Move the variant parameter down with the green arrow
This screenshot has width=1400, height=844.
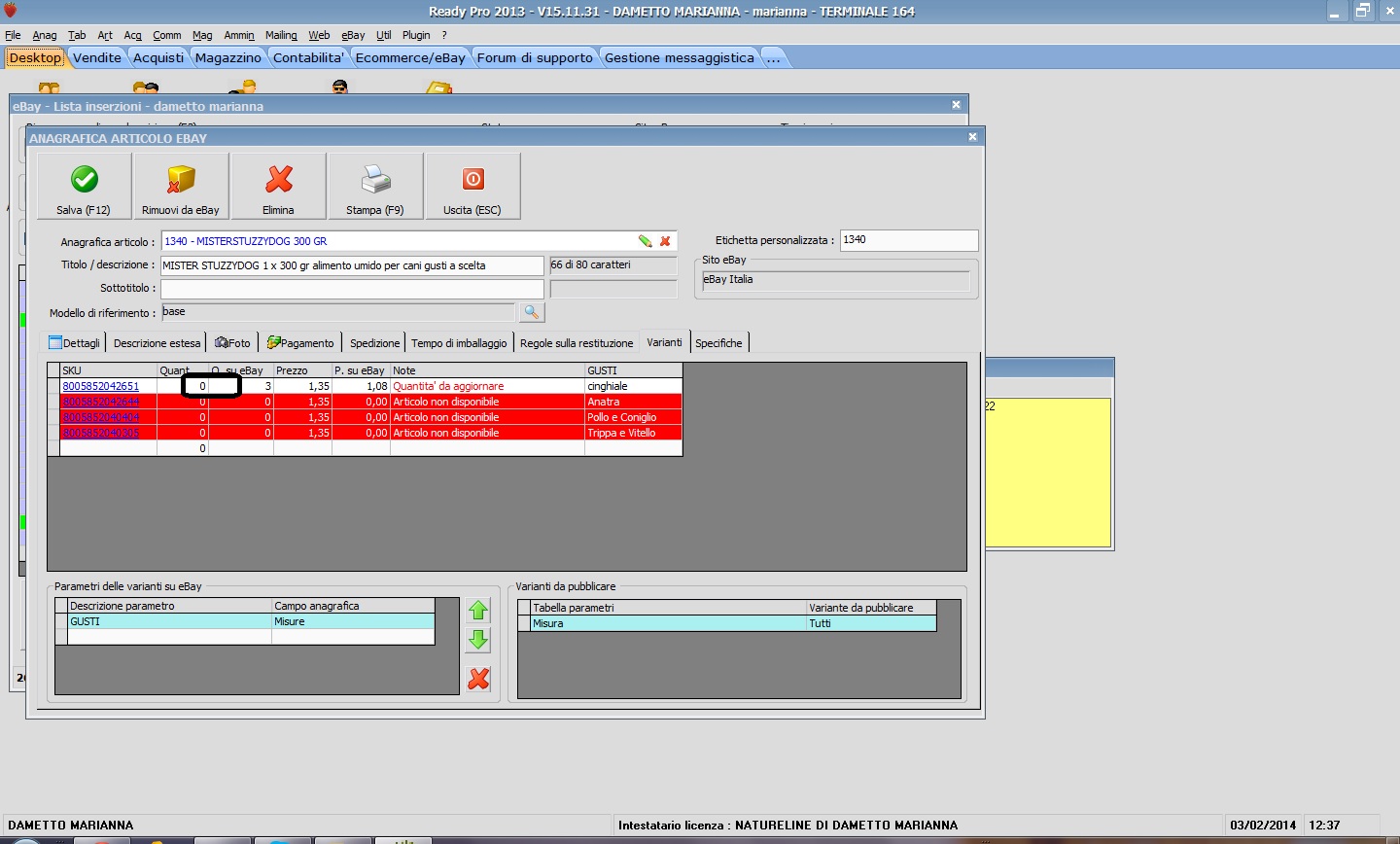478,640
